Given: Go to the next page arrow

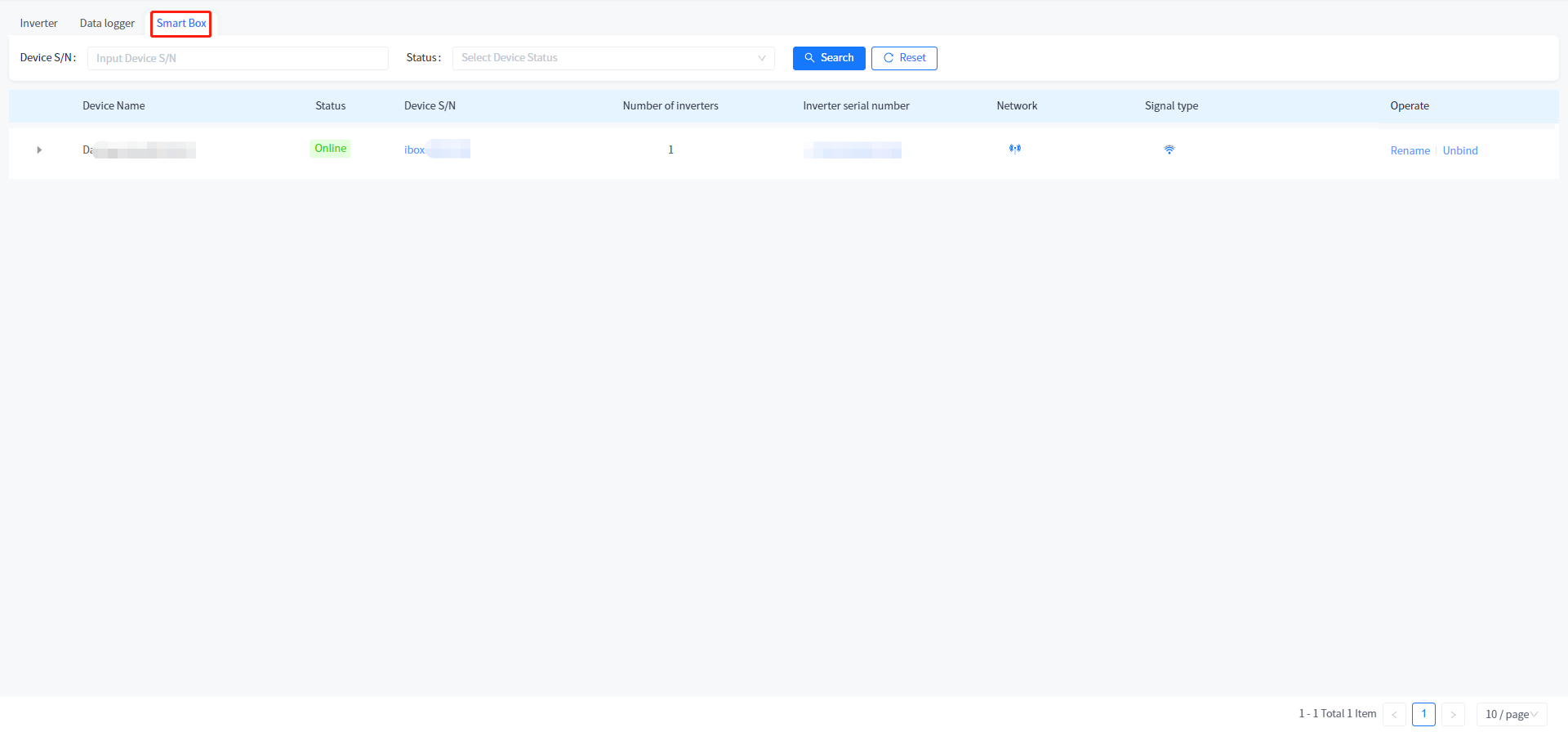Looking at the screenshot, I should tap(1453, 714).
